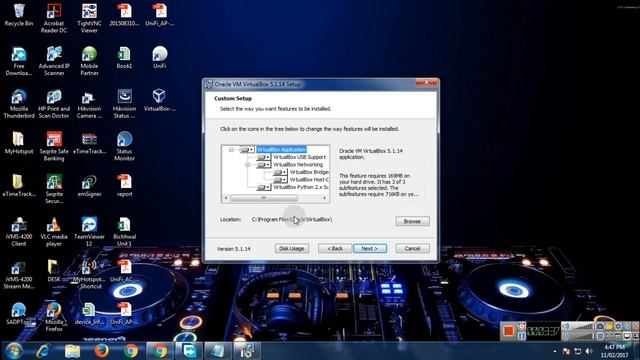Stop recording with the red stop button
The width and height of the screenshot is (640, 360).
click(x=509, y=331)
